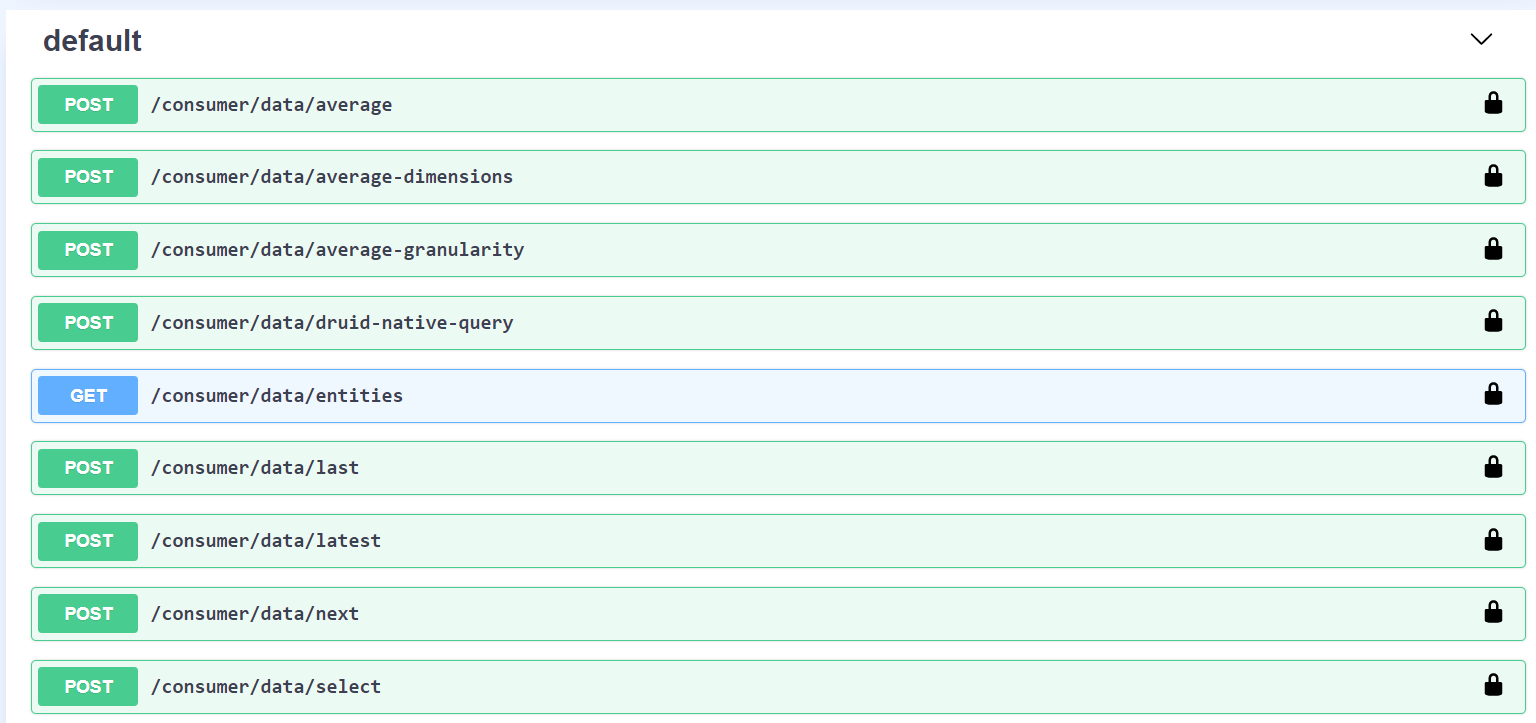Click the default section heading

point(92,41)
